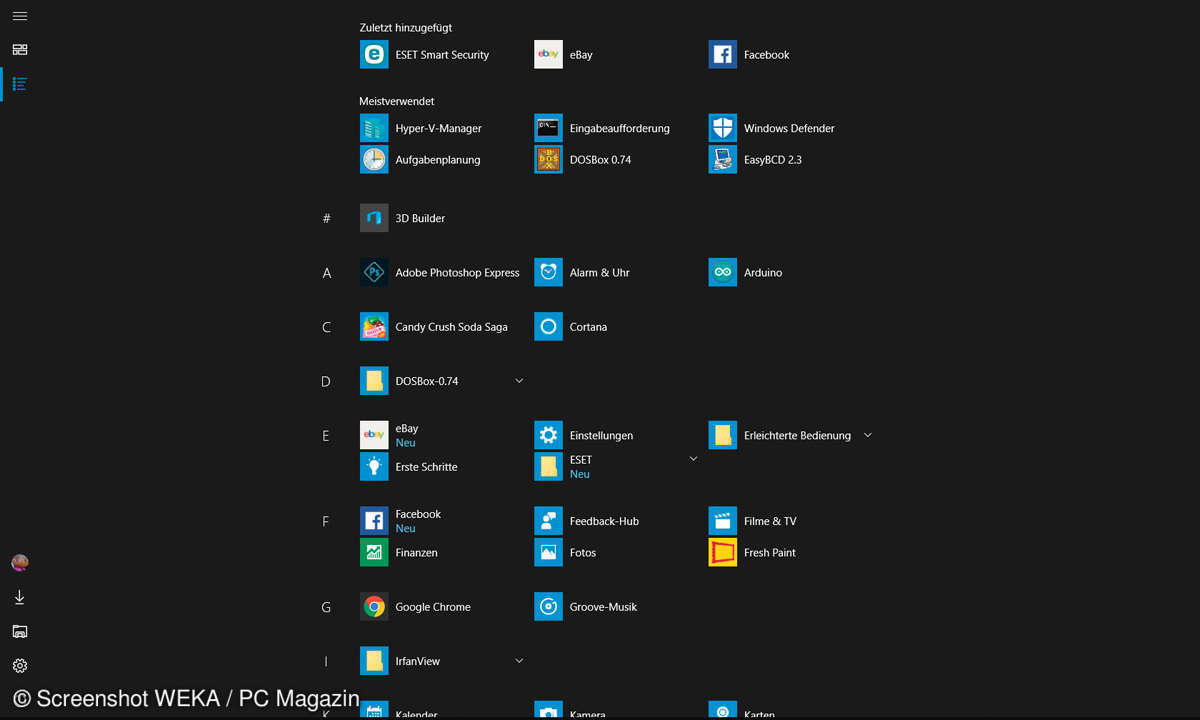Open Adobe Photoshop Express
The image size is (1200, 720).
click(x=440, y=272)
